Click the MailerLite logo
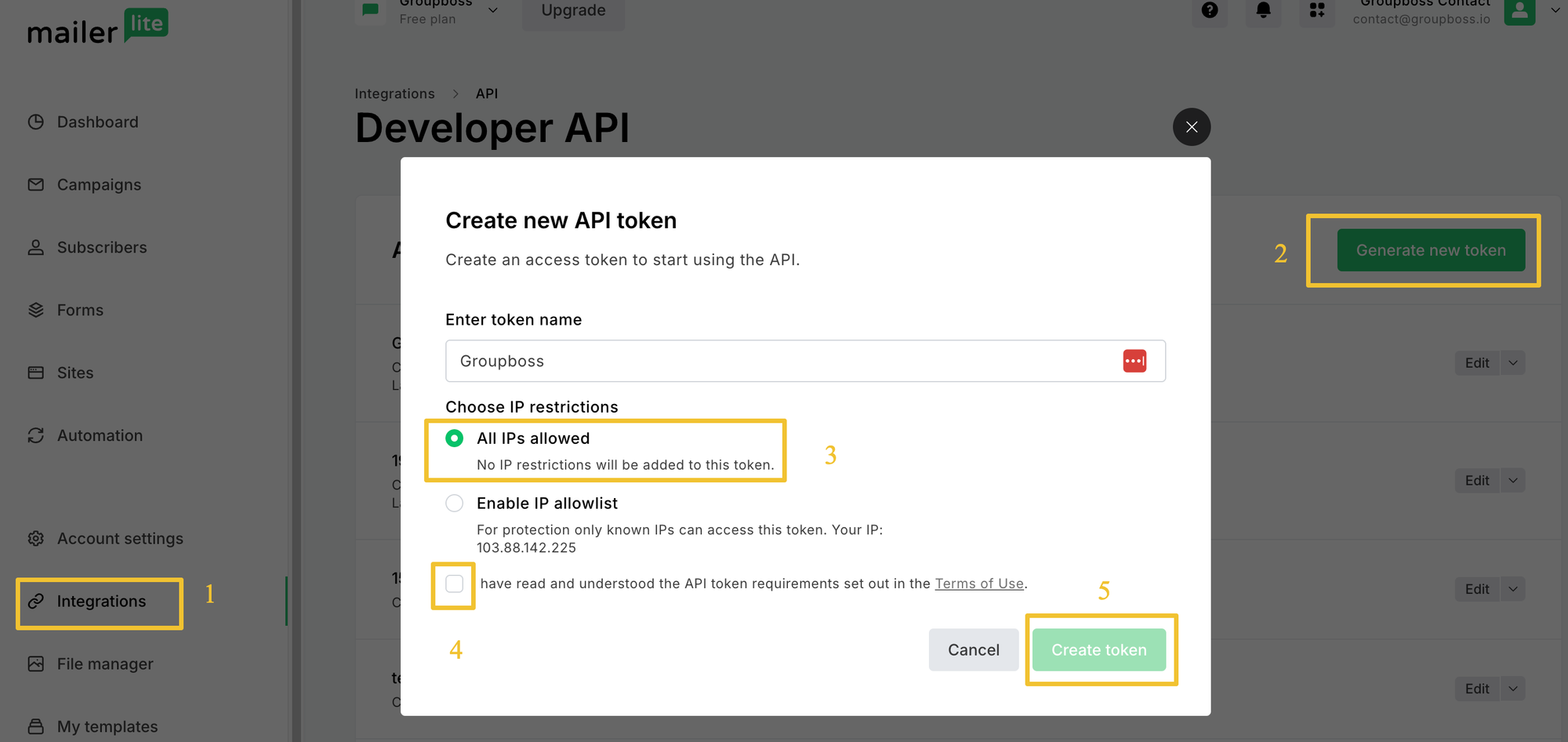 coord(97,27)
